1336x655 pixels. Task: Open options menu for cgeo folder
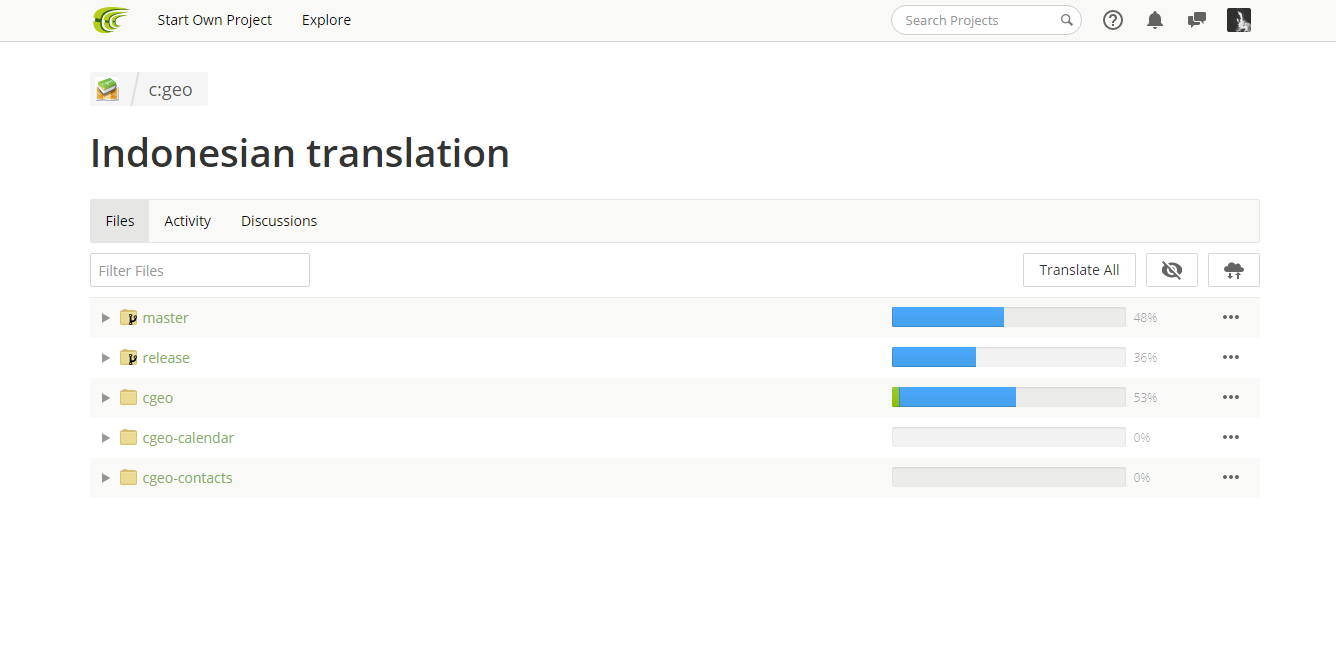pos(1231,398)
